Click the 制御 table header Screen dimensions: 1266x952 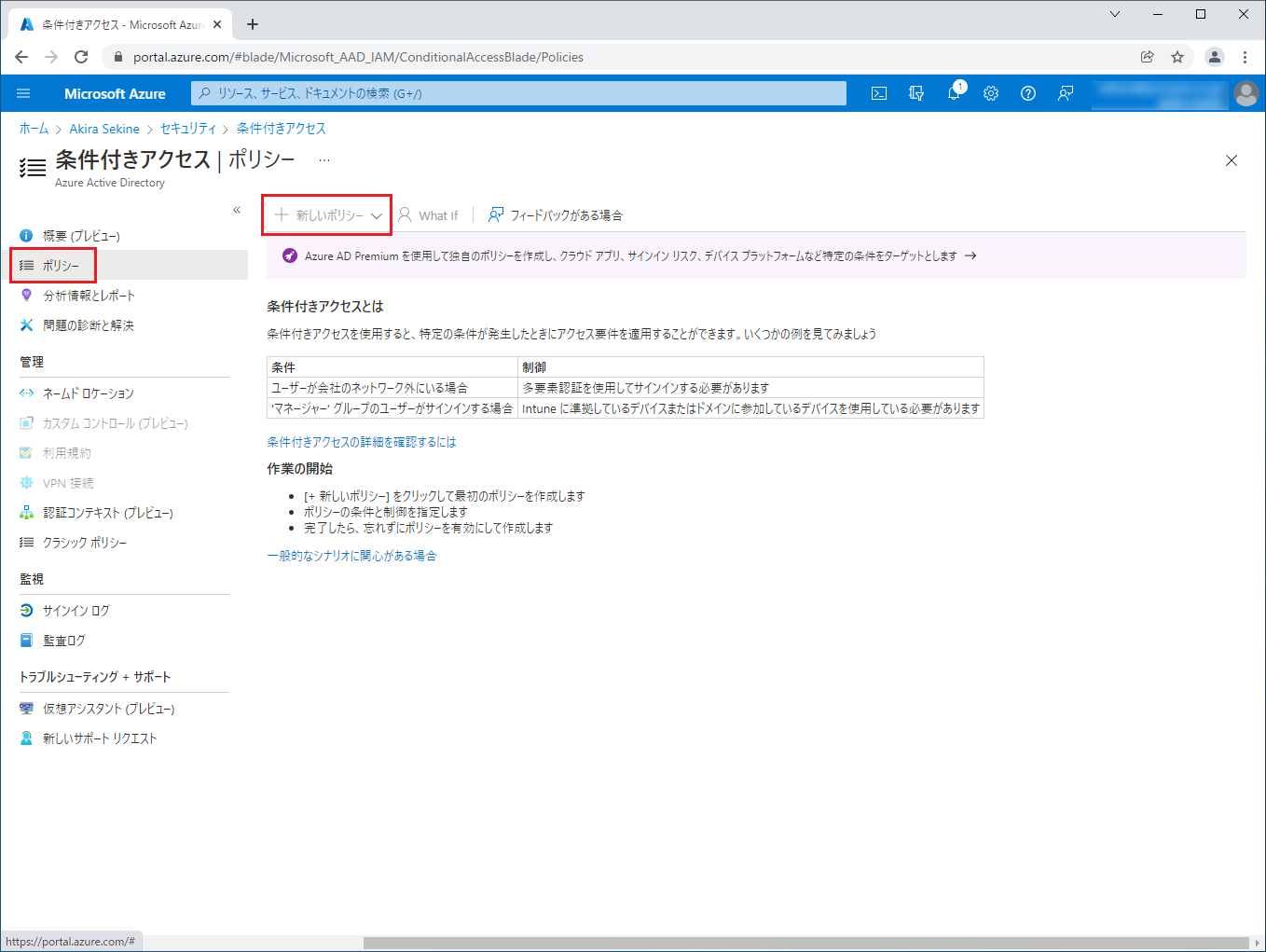coord(751,367)
